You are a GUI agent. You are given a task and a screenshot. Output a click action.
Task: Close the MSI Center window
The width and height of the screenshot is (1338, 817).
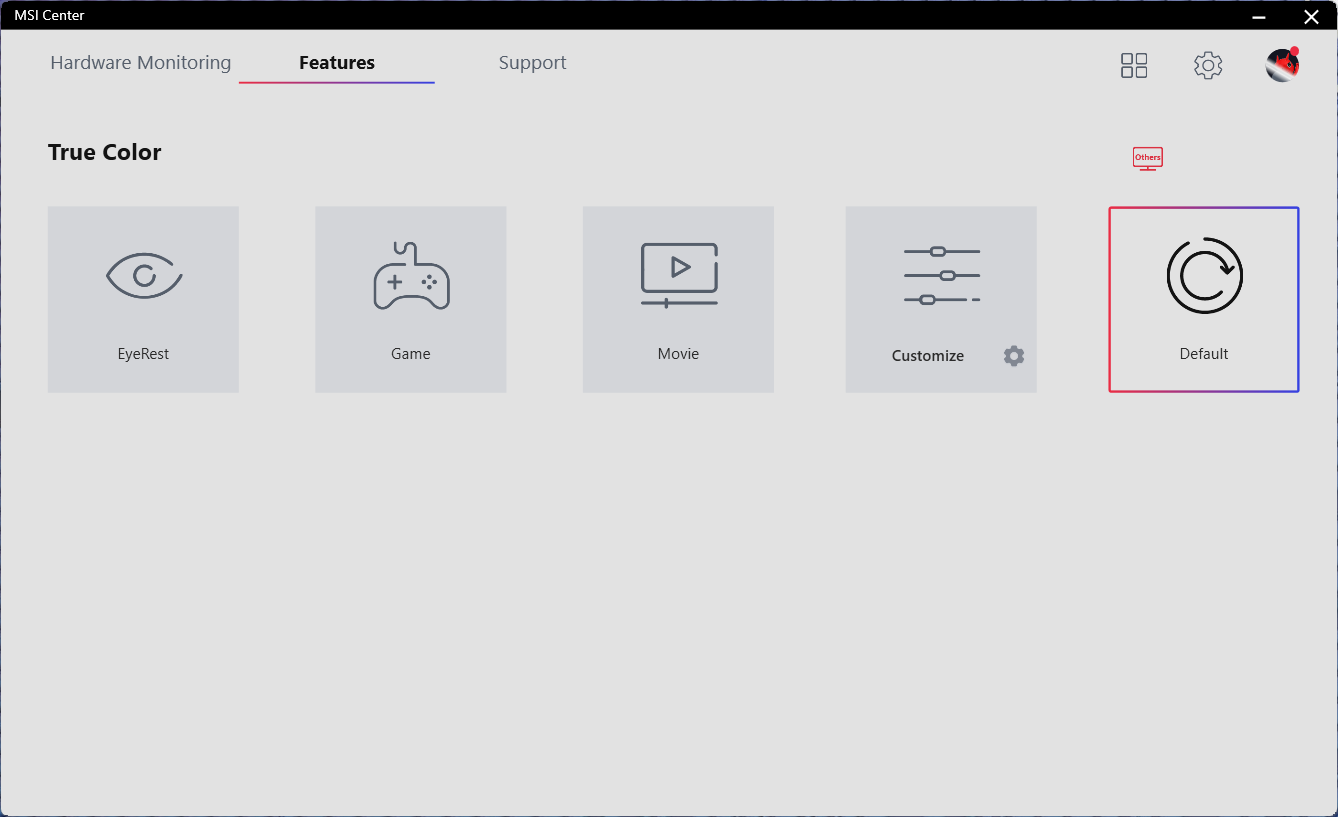[1311, 16]
